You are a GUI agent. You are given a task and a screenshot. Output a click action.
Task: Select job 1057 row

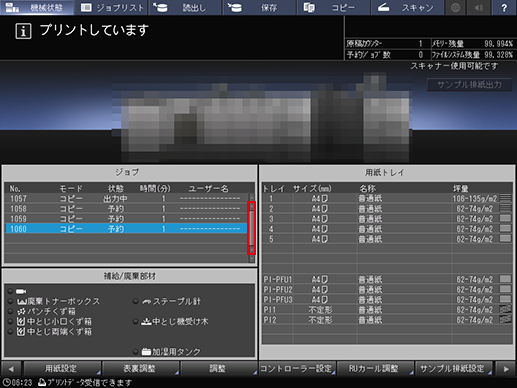coord(126,199)
